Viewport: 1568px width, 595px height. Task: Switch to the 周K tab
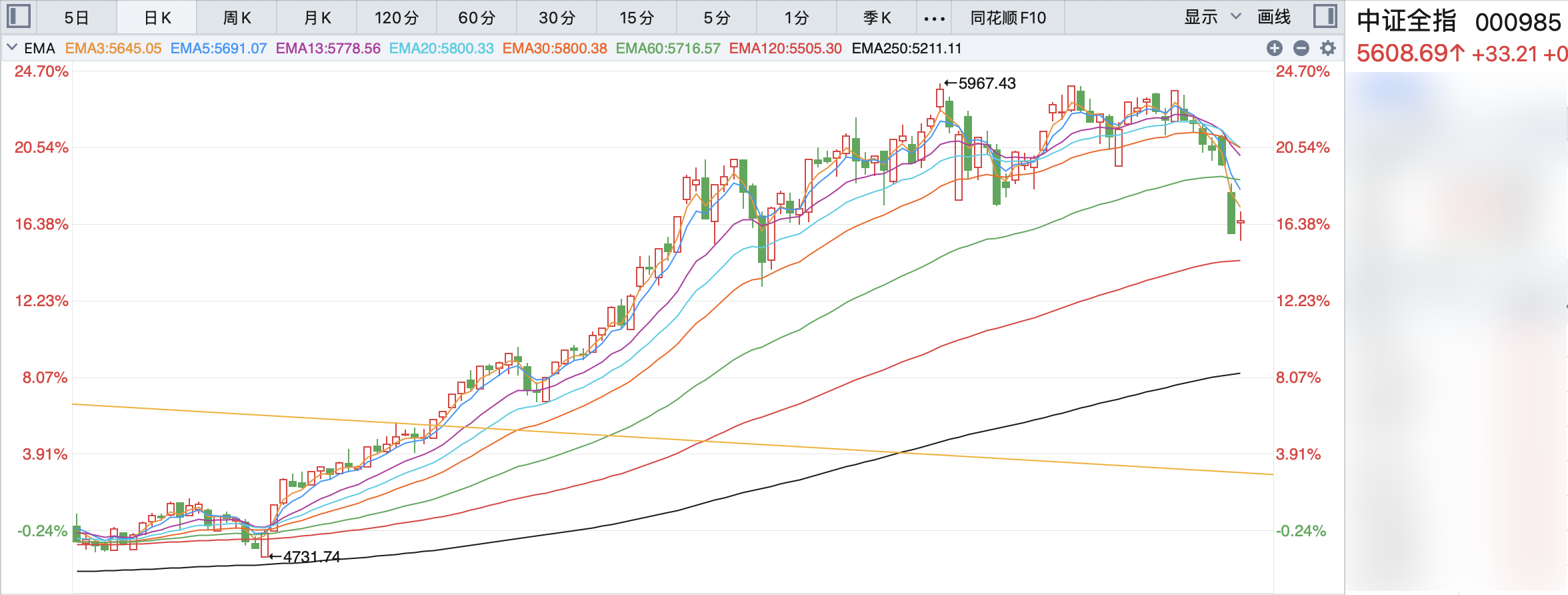click(237, 18)
